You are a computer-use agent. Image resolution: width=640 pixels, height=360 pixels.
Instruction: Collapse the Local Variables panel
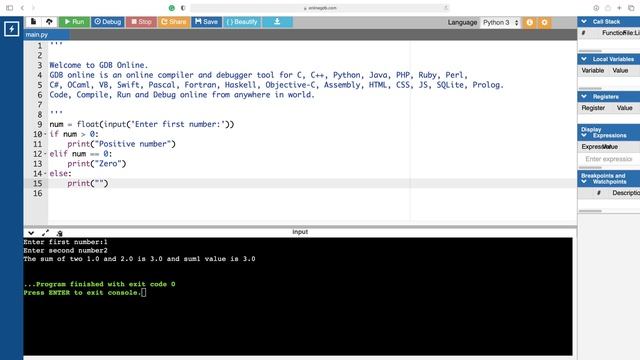tap(584, 59)
